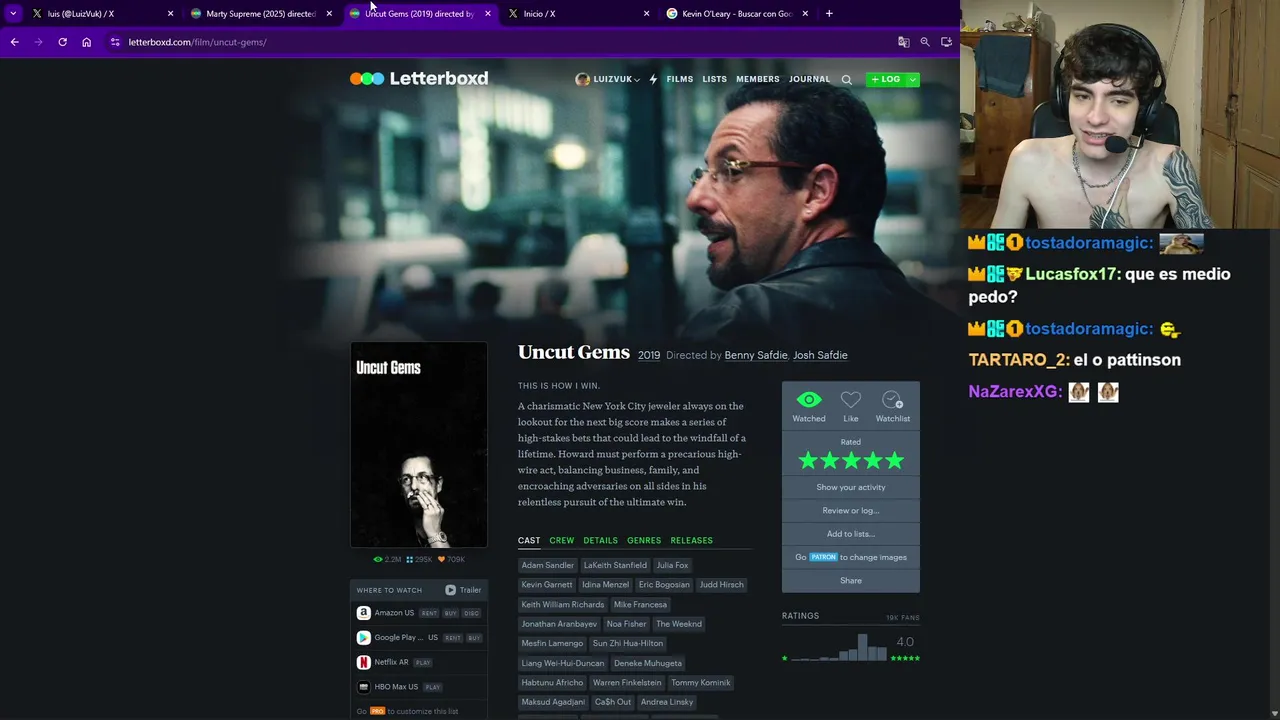Screen dimensions: 1280x720
Task: Open the tab search chevron on the tab strip
Action: (13, 13)
